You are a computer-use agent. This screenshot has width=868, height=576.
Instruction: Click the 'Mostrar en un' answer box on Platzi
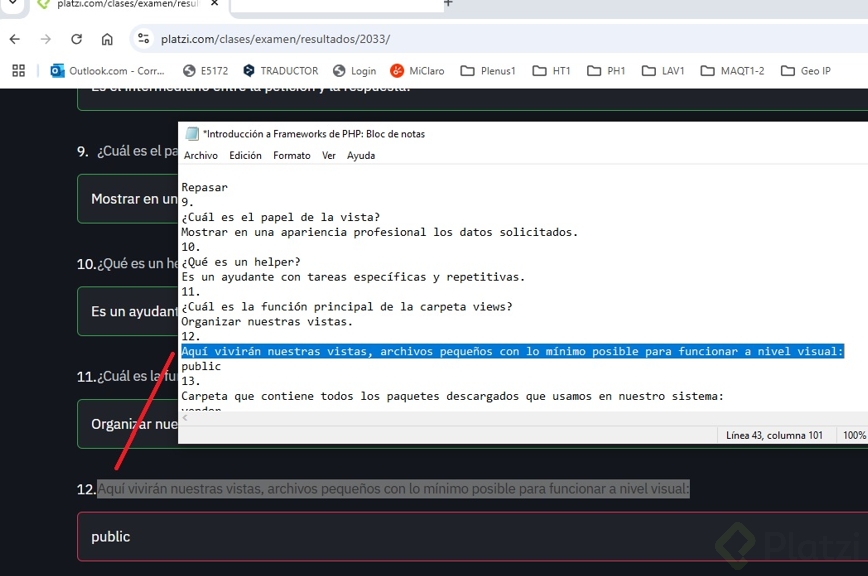(128, 199)
